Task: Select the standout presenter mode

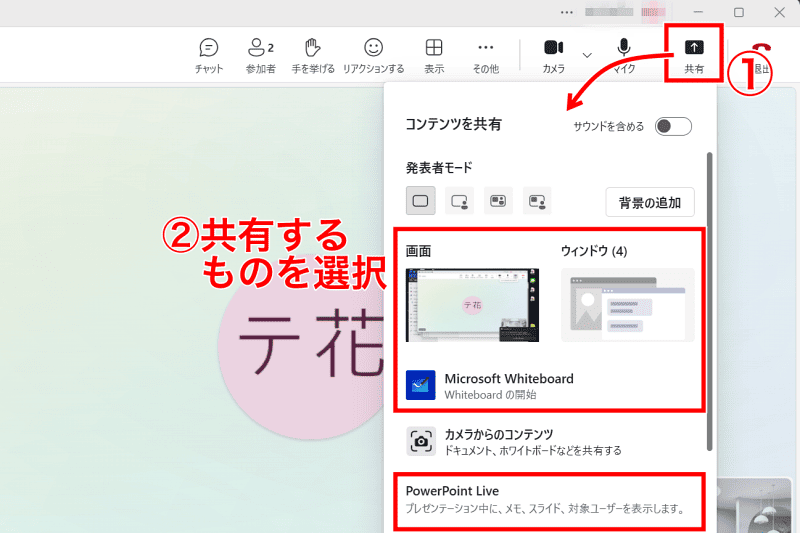Action: click(459, 201)
